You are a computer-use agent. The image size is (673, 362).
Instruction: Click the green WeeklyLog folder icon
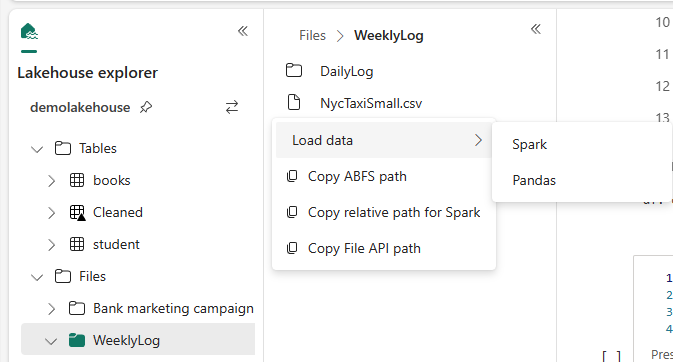tap(77, 340)
